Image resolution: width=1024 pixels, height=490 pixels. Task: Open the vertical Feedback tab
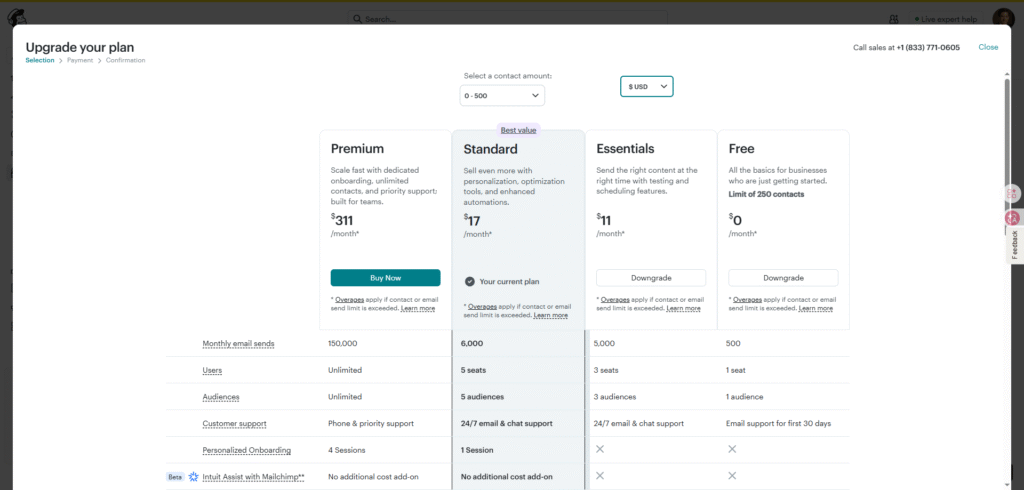point(1014,244)
